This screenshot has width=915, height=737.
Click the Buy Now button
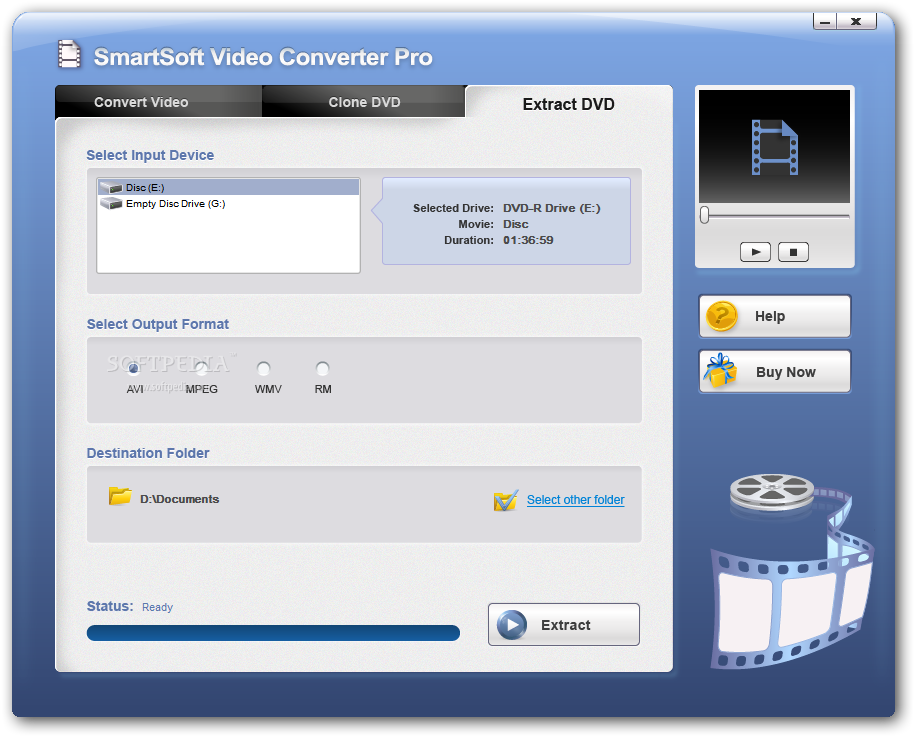[x=775, y=372]
